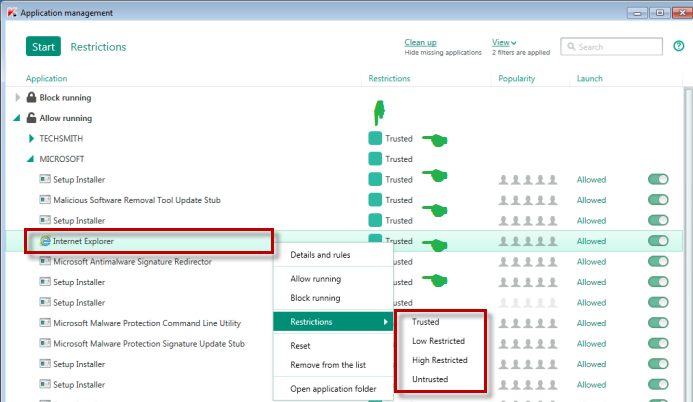Click popularity rating for Internet Explorer
Image resolution: width=693 pixels, height=402 pixels.
tap(528, 241)
